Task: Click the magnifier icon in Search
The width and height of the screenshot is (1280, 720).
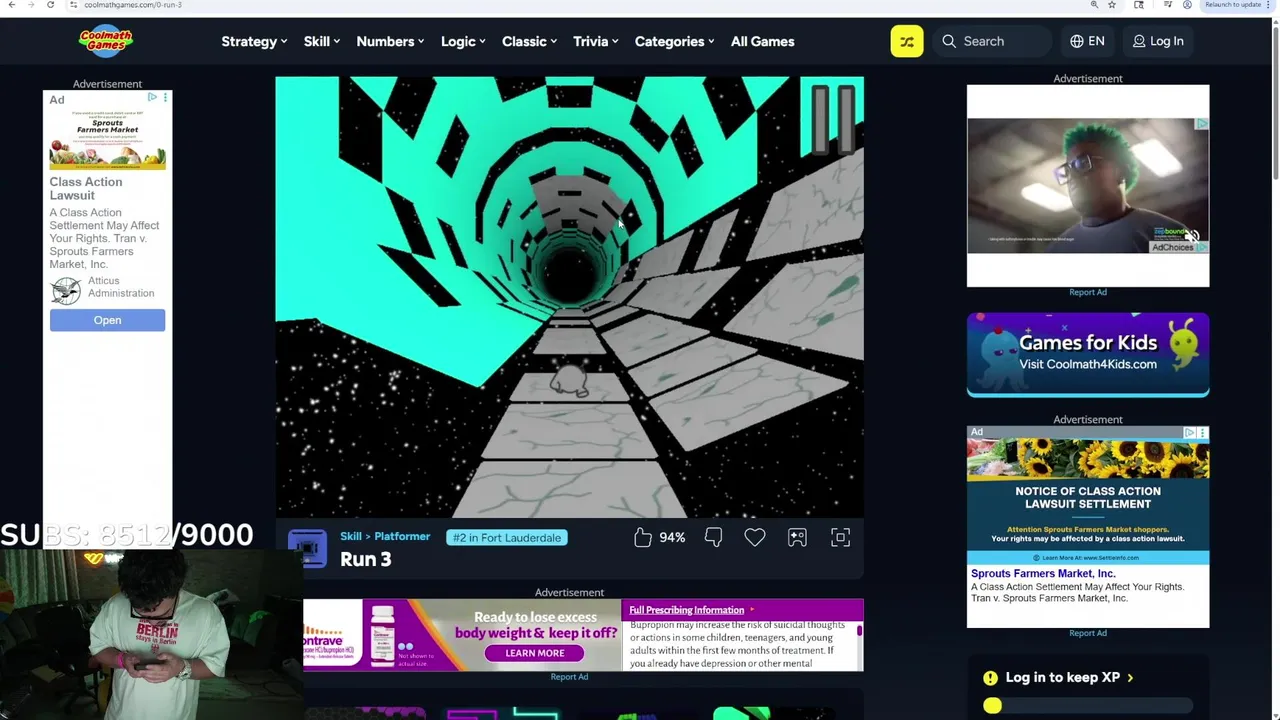Action: [x=949, y=41]
